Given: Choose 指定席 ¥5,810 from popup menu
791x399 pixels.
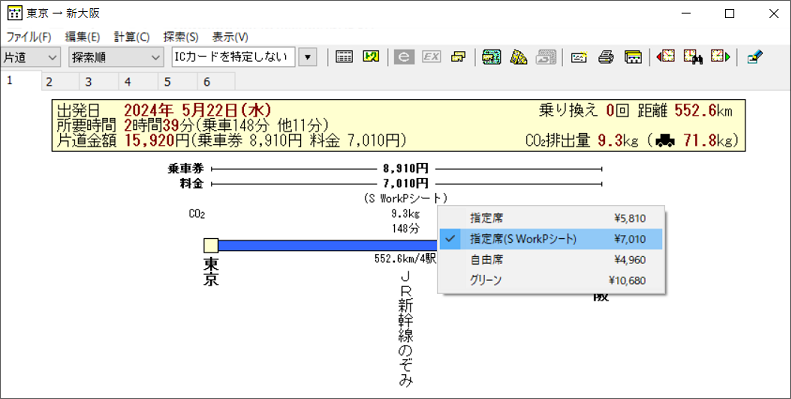Looking at the screenshot, I should 551,218.
